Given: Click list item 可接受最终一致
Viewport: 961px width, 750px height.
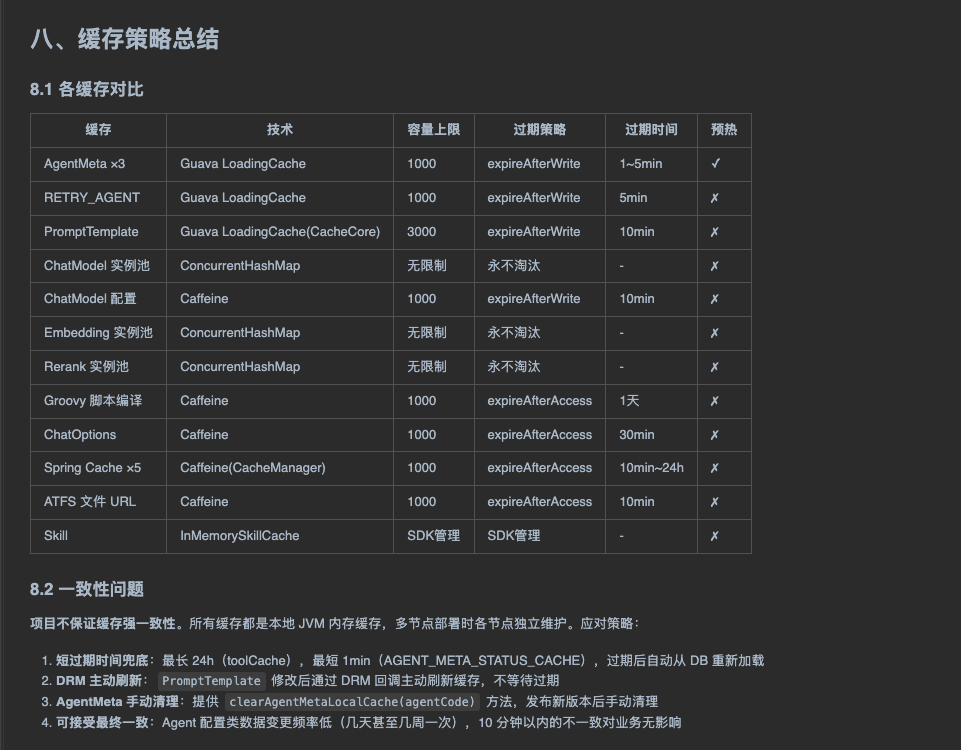Looking at the screenshot, I should [x=362, y=722].
